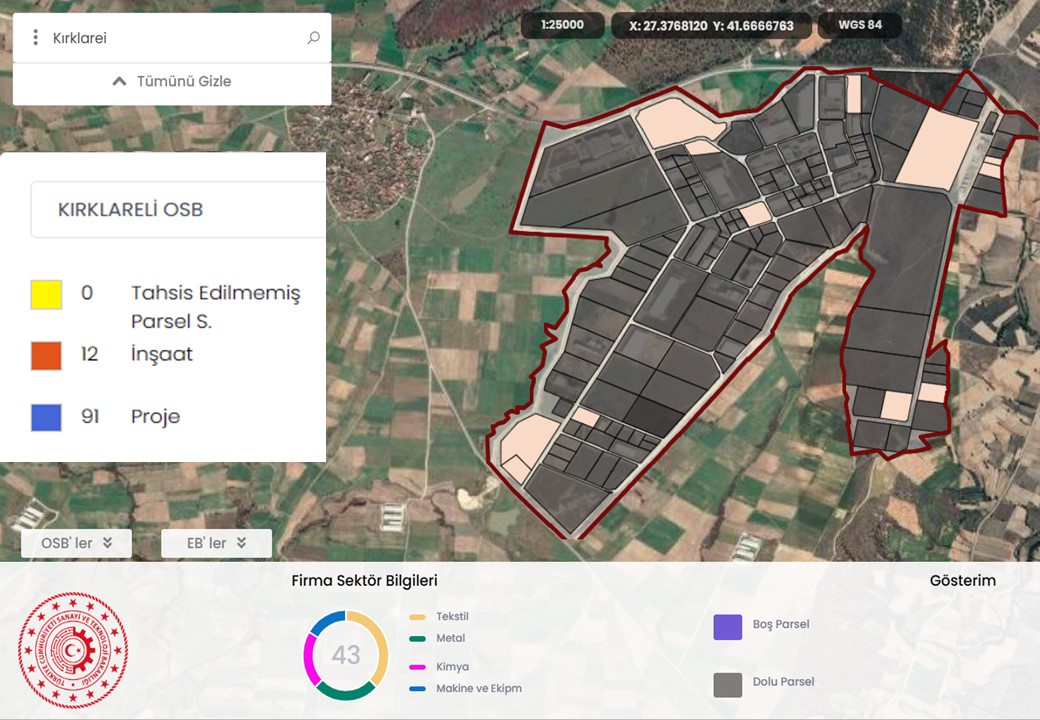
Task: Expand the OSB'ler dropdown
Action: pyautogui.click(x=75, y=543)
